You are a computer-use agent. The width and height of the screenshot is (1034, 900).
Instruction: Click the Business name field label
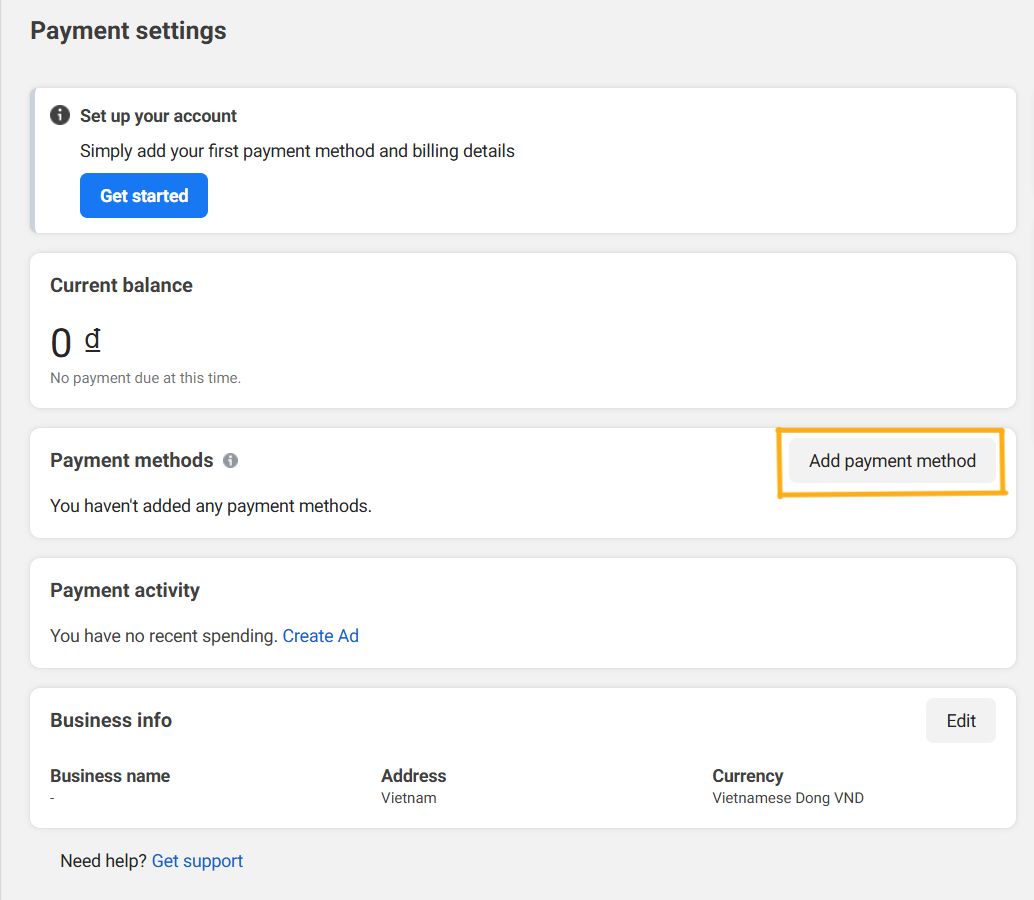[x=110, y=776]
